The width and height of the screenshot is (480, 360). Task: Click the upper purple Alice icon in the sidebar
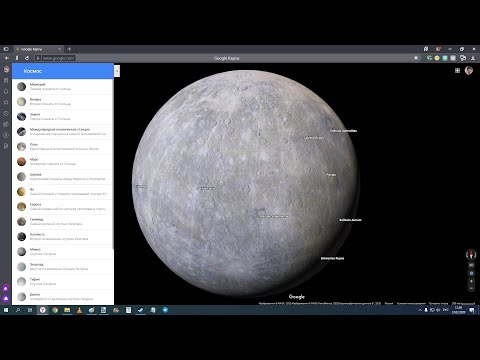6,288
